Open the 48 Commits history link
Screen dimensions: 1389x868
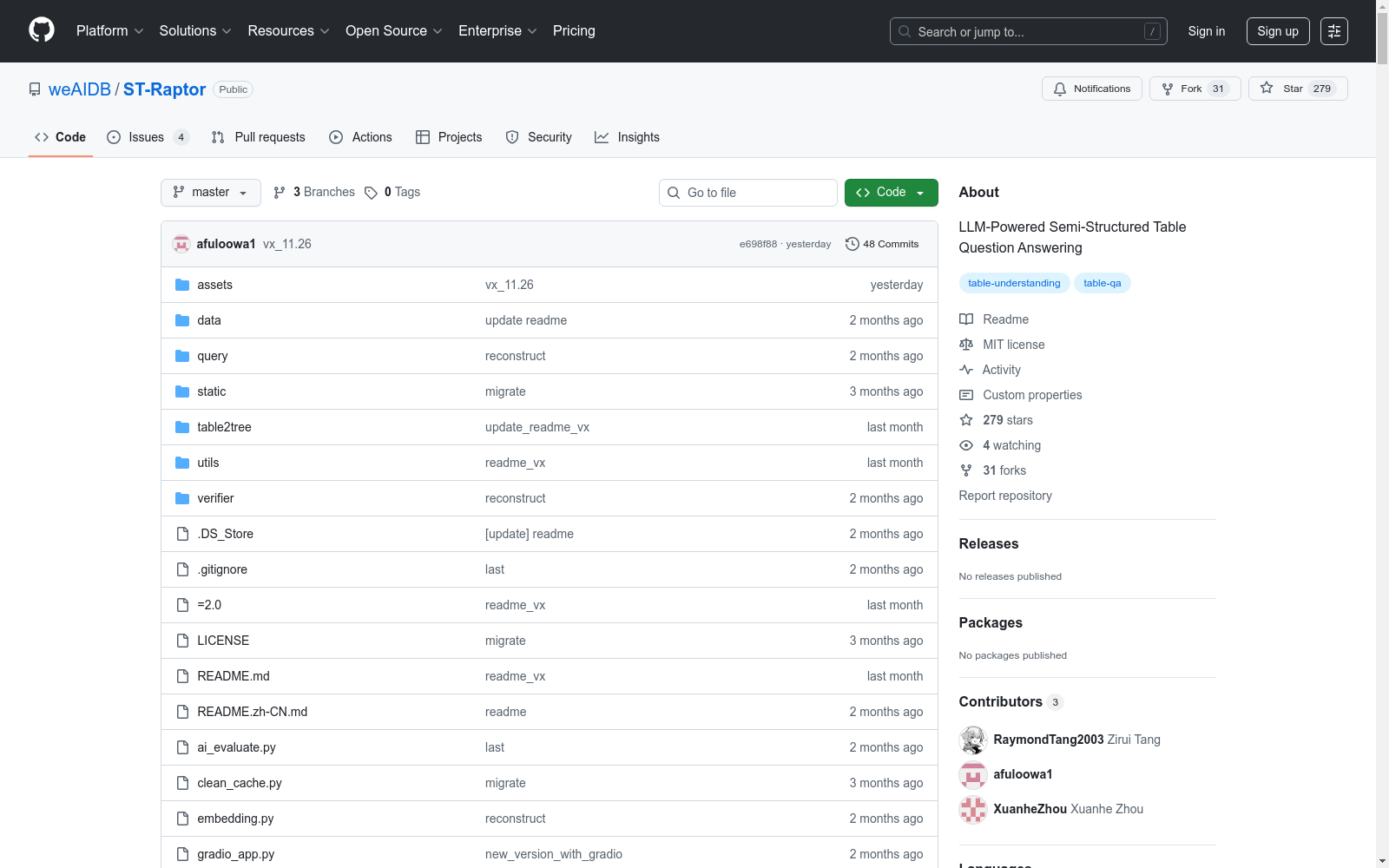[x=882, y=244]
